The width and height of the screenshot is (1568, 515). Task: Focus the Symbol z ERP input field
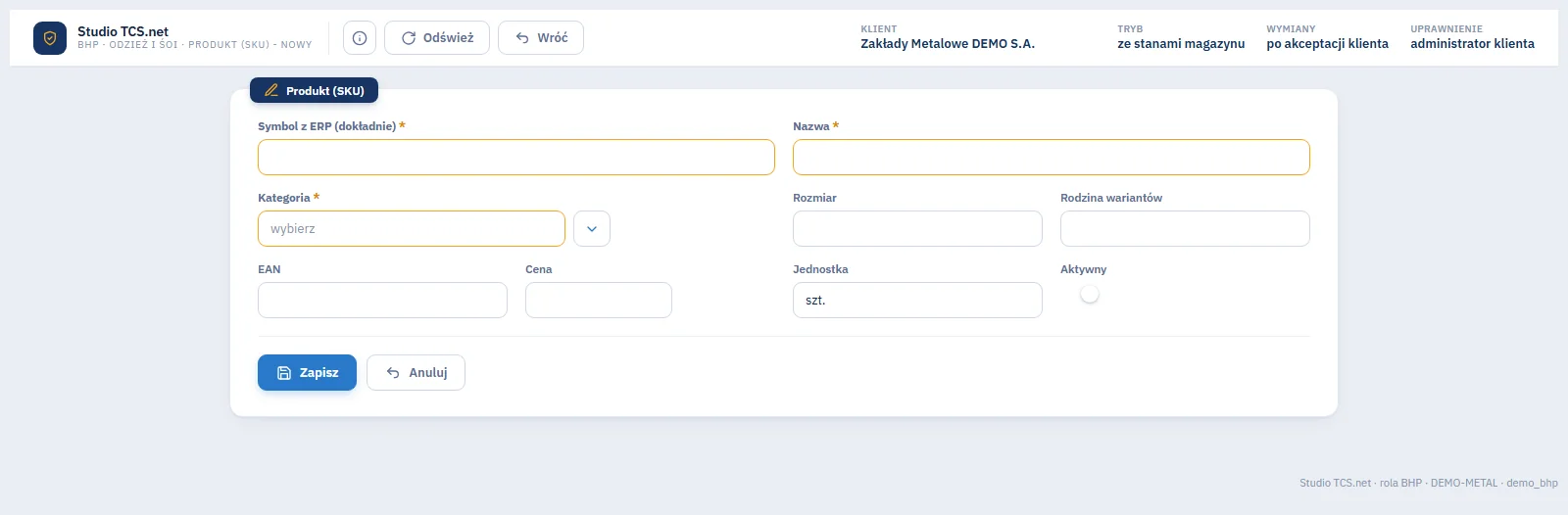[516, 158]
